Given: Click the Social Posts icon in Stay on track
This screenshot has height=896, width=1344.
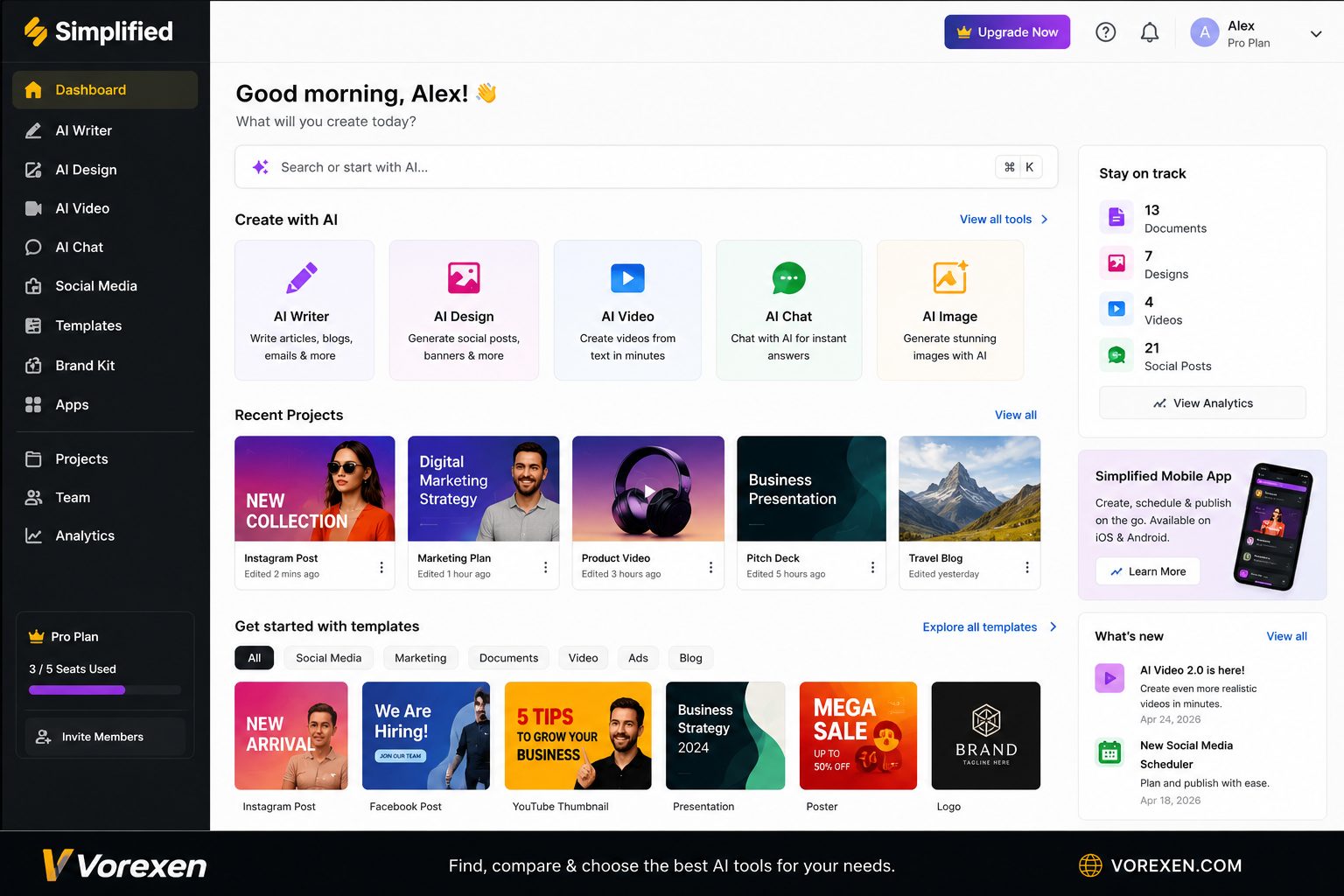Looking at the screenshot, I should pyautogui.click(x=1116, y=355).
